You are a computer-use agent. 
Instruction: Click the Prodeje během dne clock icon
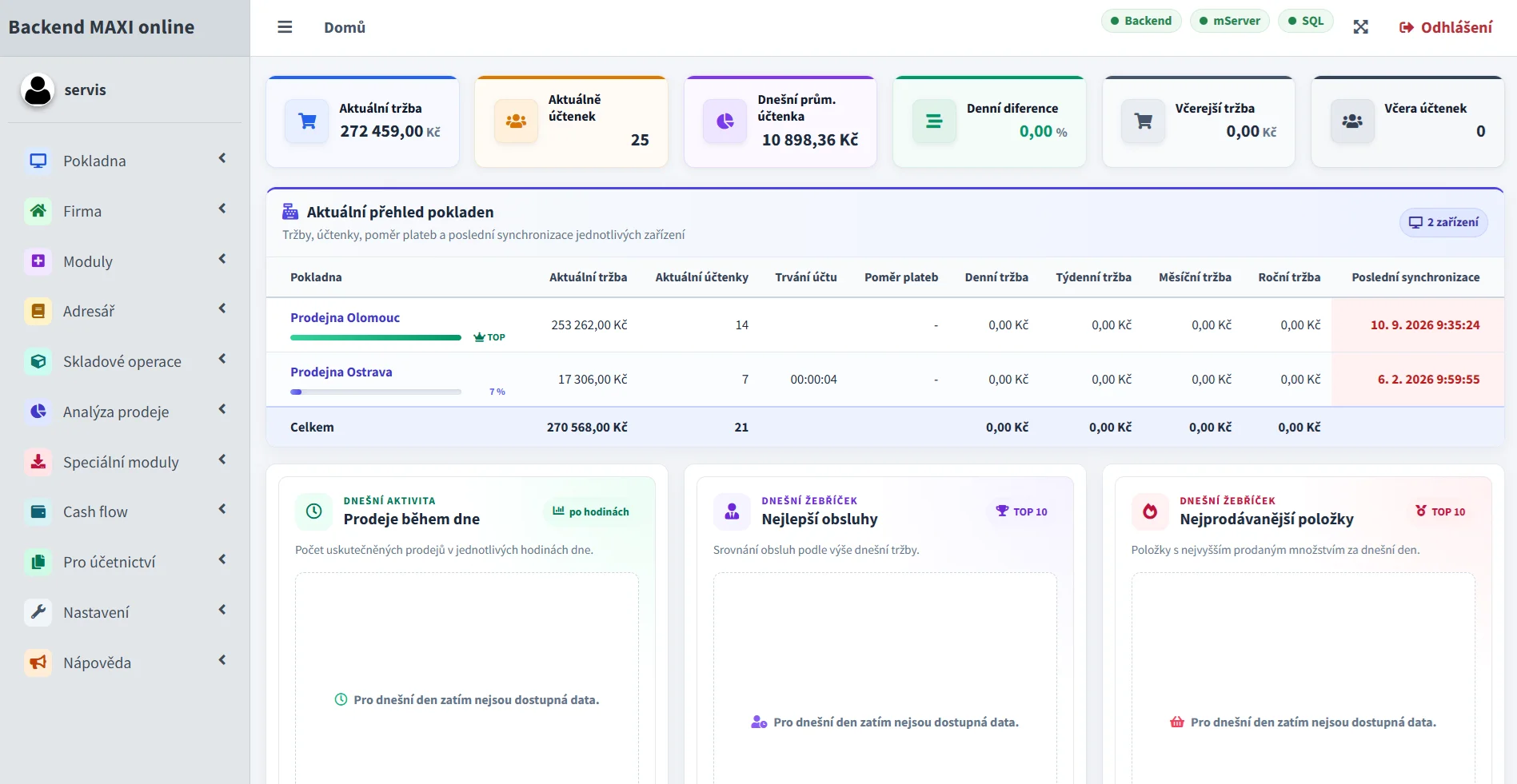[x=314, y=511]
